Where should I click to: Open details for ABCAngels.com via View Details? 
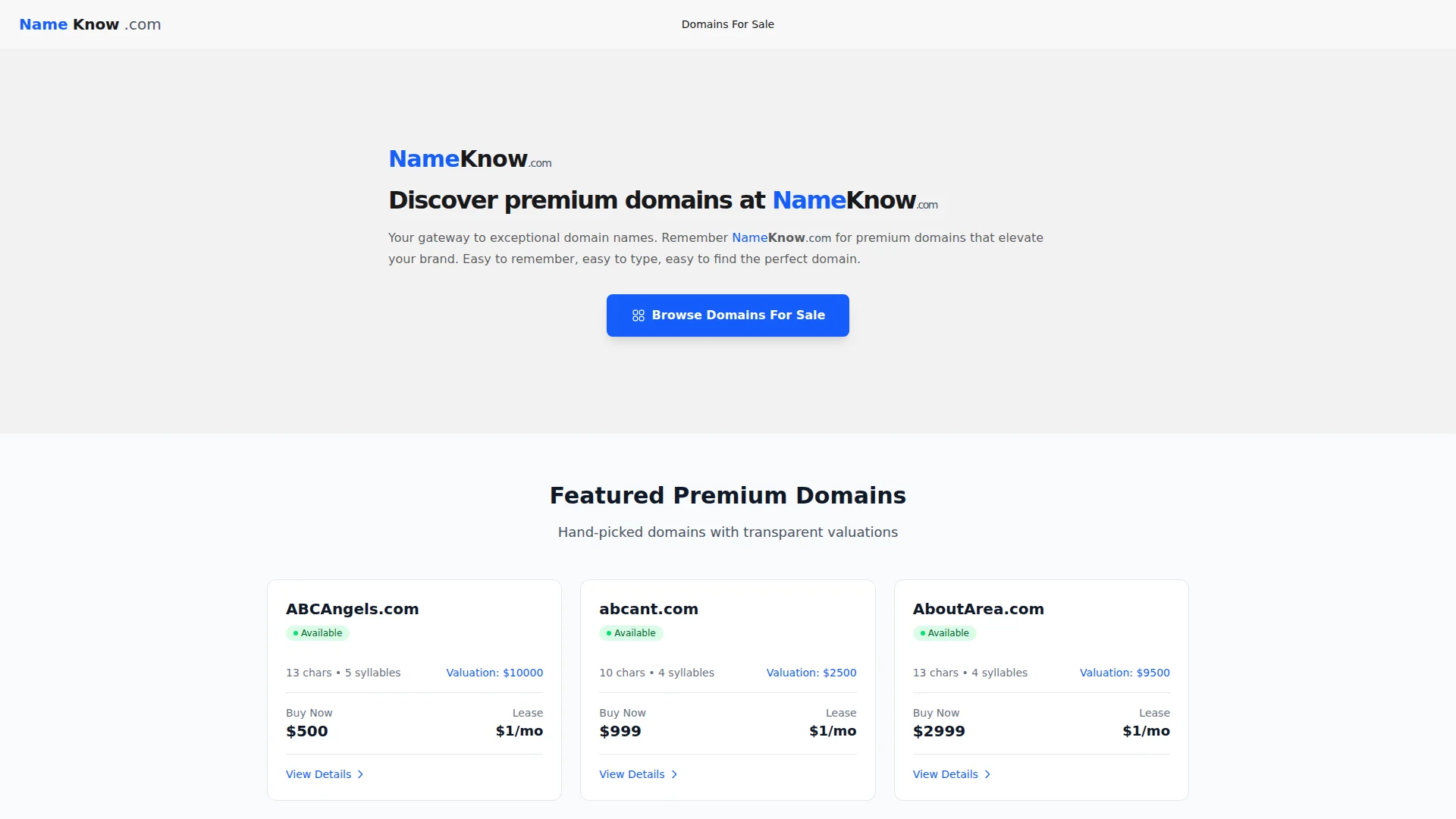click(x=319, y=774)
